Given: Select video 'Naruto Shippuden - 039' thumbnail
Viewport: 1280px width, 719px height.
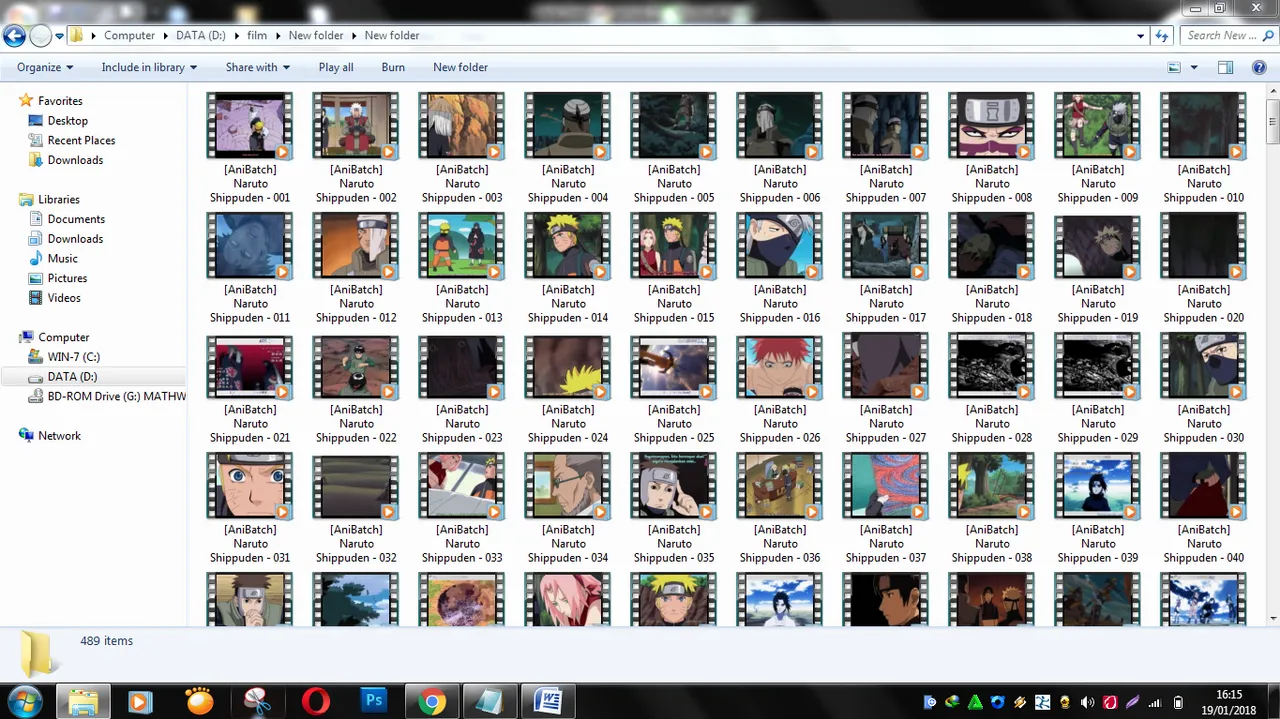Looking at the screenshot, I should (x=1098, y=485).
